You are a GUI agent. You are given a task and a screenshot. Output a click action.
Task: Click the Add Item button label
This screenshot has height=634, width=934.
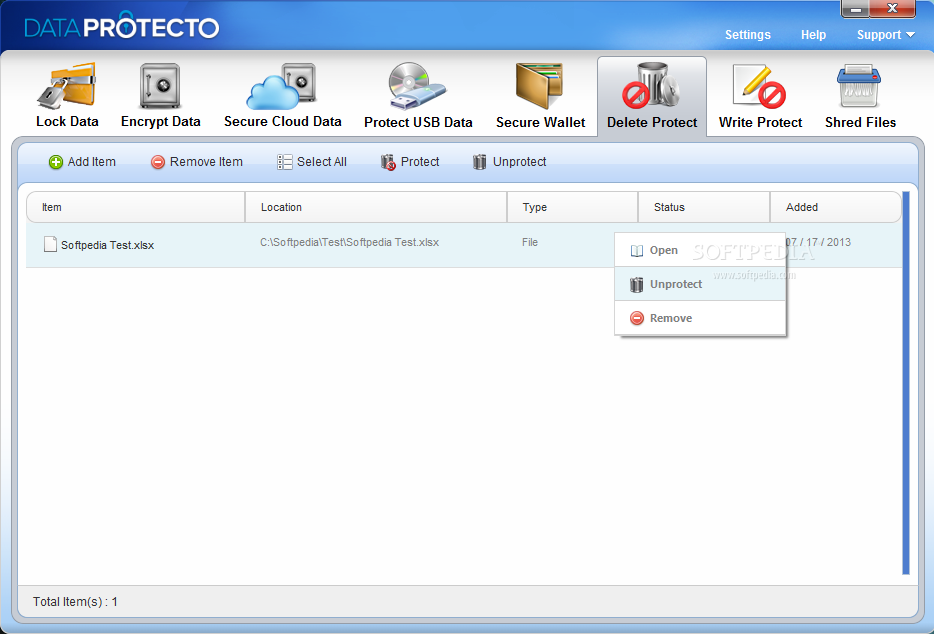(92, 162)
